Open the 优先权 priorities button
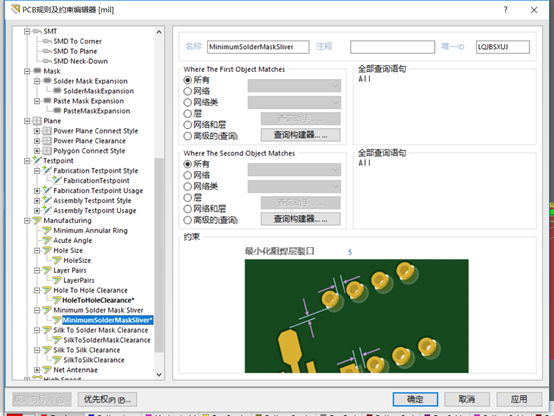The width and height of the screenshot is (554, 416). click(x=107, y=399)
